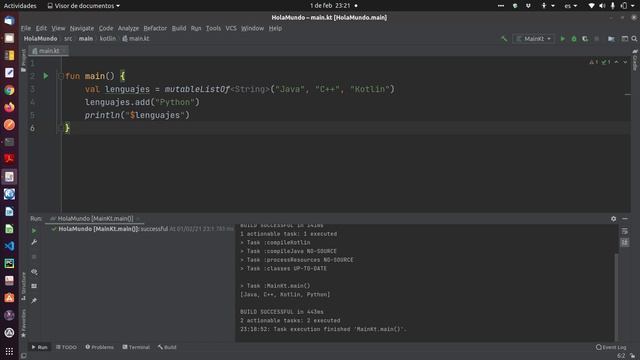Toggle the Project tool window stripe
Screen dimensions: 640x360
pyautogui.click(x=23, y=60)
